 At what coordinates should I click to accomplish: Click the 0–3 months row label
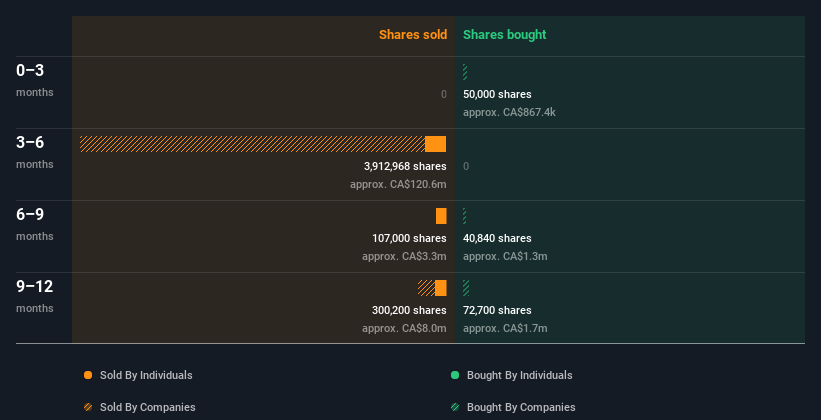click(35, 80)
